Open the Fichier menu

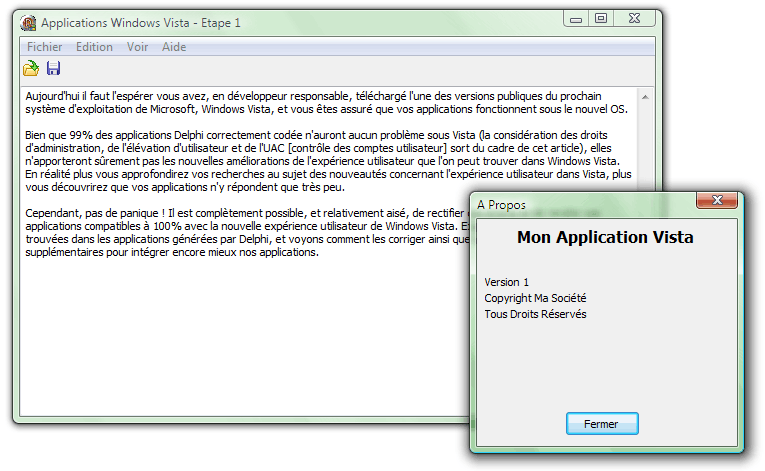[x=44, y=46]
